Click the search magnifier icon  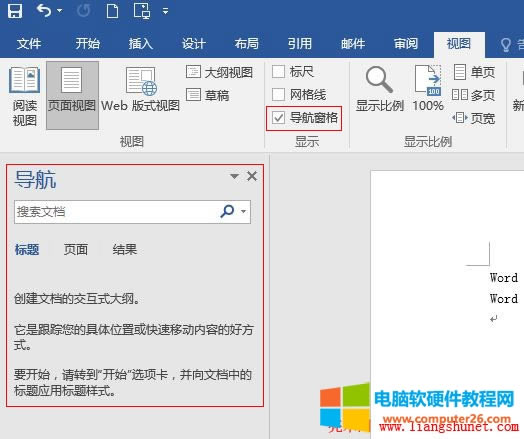point(227,211)
